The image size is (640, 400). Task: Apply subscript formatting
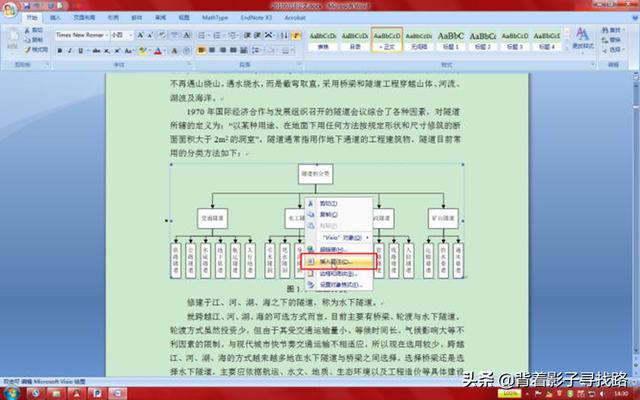point(107,51)
